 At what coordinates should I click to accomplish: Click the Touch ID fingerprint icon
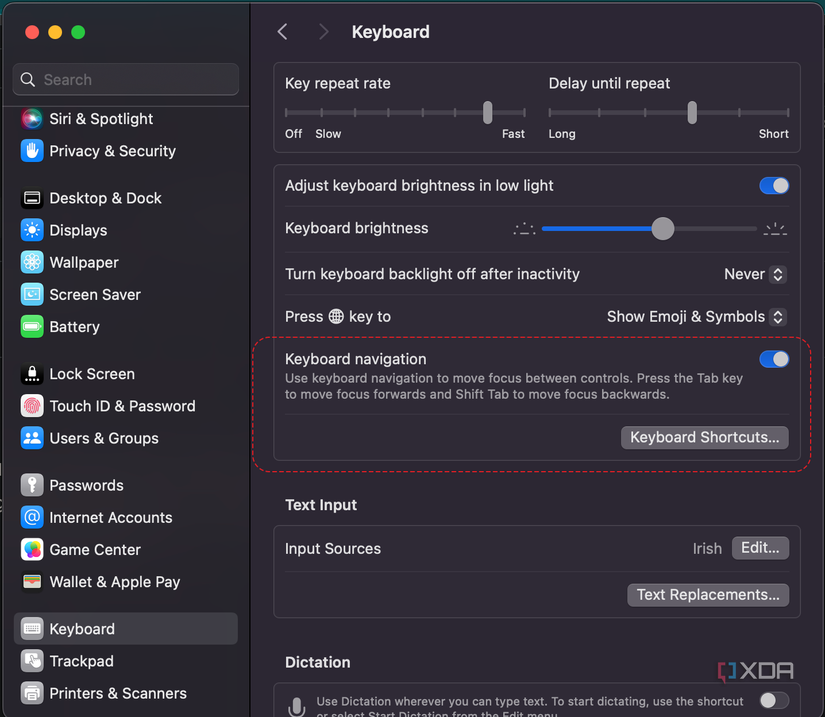tap(32, 406)
